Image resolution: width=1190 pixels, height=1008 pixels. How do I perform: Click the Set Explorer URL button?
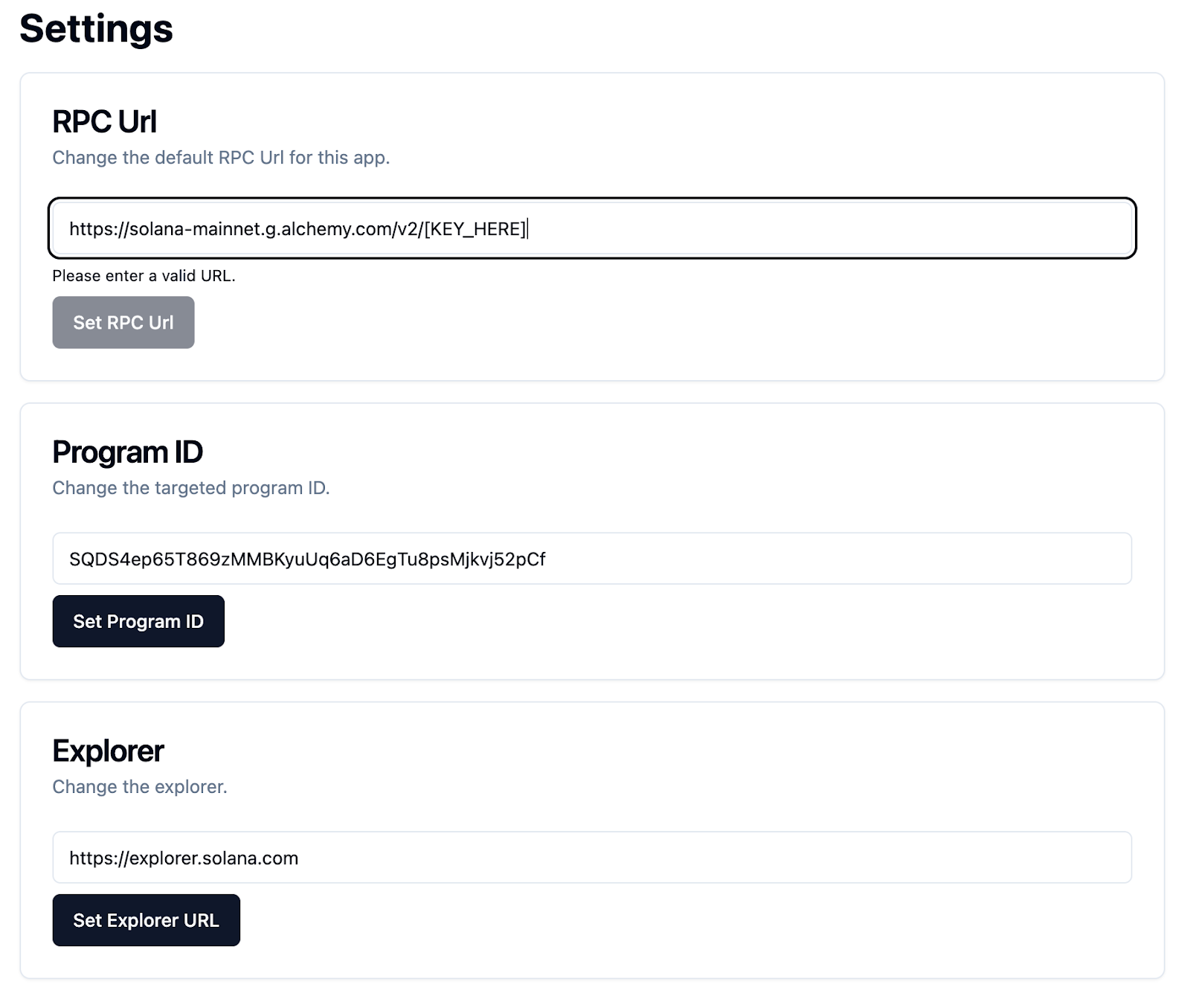coord(146,920)
